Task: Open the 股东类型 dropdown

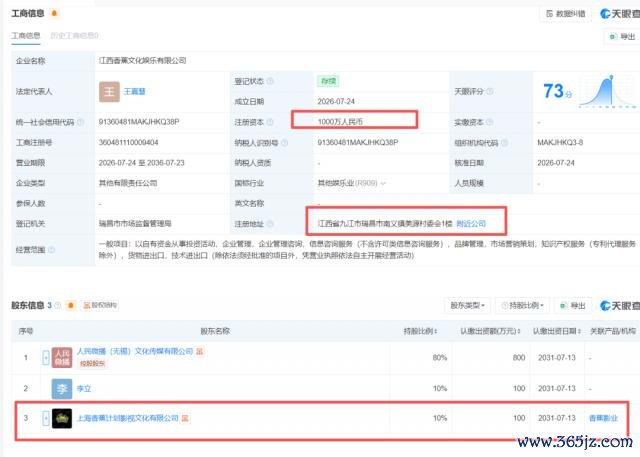Action: 467,305
